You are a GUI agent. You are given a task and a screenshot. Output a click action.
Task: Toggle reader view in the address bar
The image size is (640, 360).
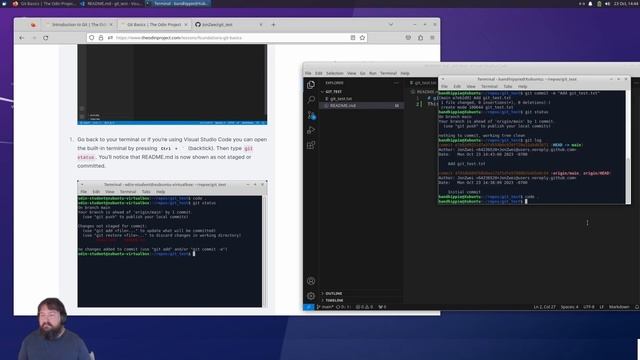(353, 38)
